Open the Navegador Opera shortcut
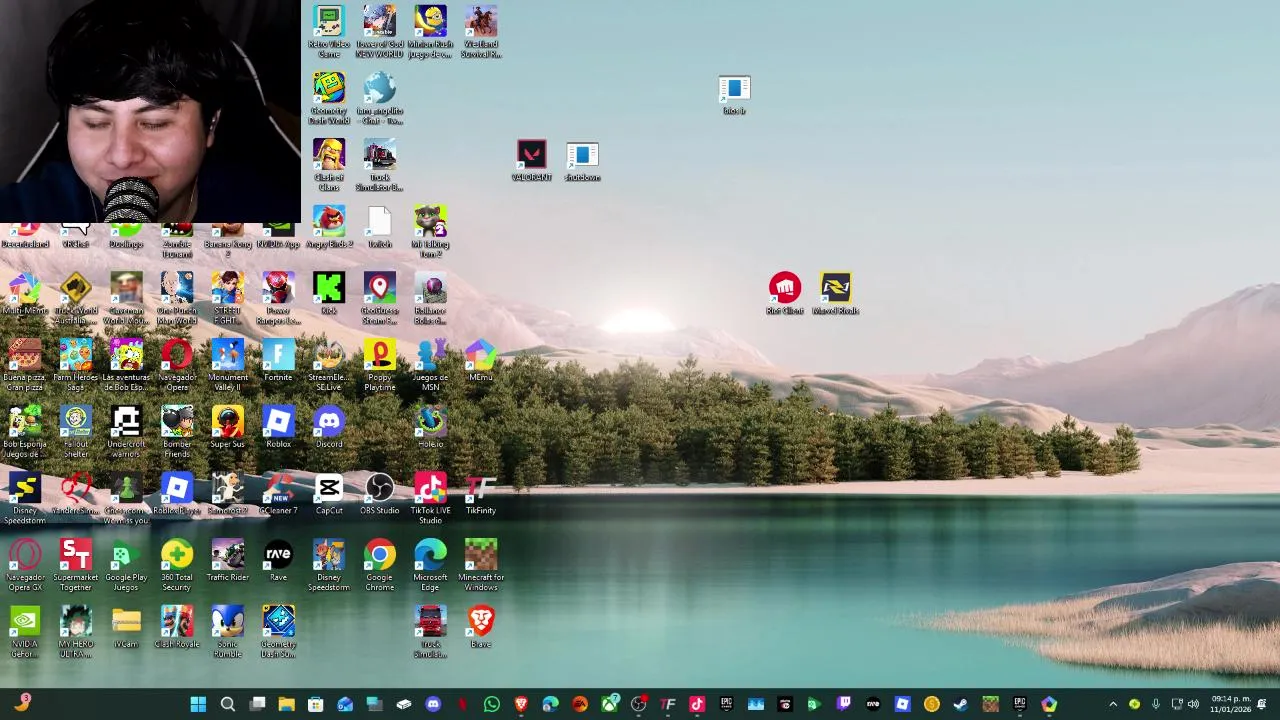This screenshot has height=720, width=1280. (x=177, y=365)
